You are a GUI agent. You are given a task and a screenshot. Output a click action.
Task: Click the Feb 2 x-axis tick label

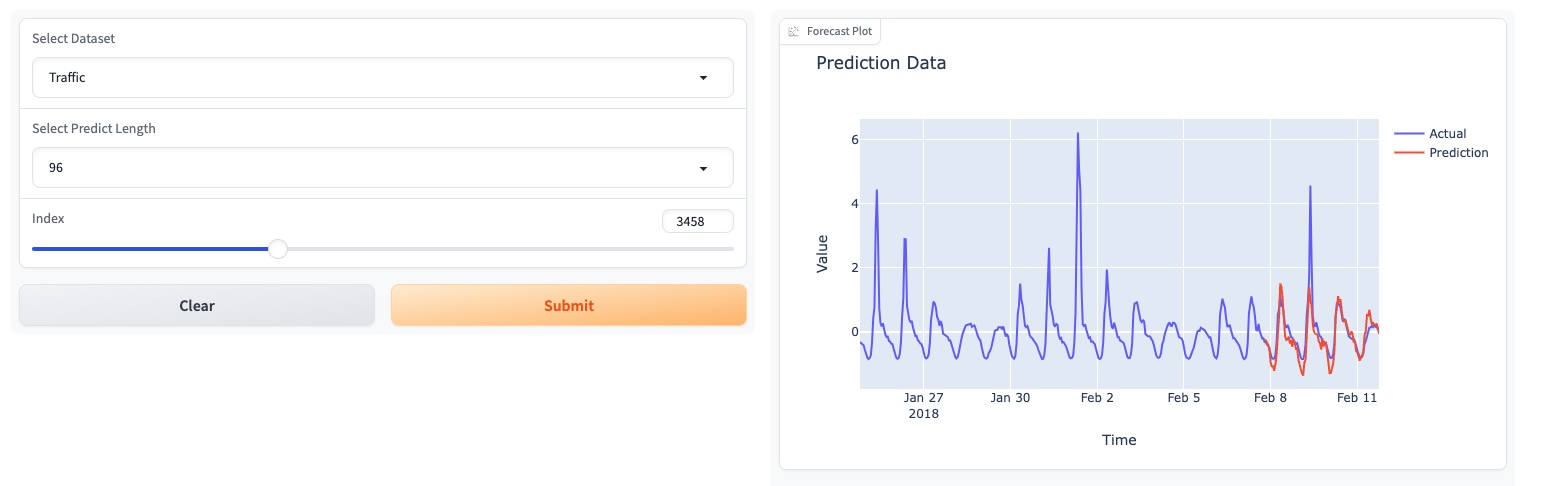click(1097, 398)
